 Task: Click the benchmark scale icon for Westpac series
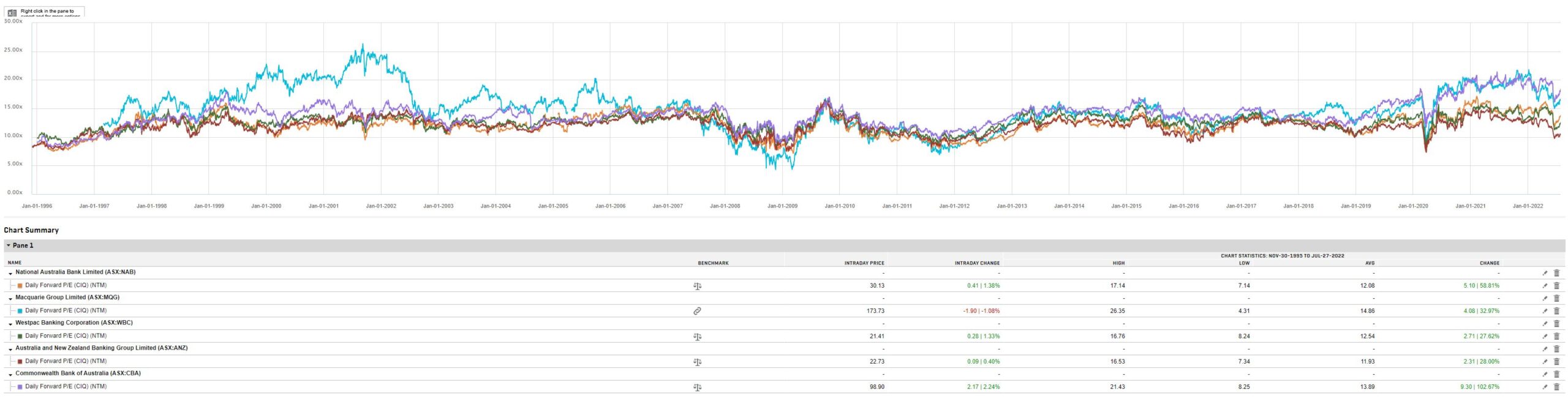(697, 337)
